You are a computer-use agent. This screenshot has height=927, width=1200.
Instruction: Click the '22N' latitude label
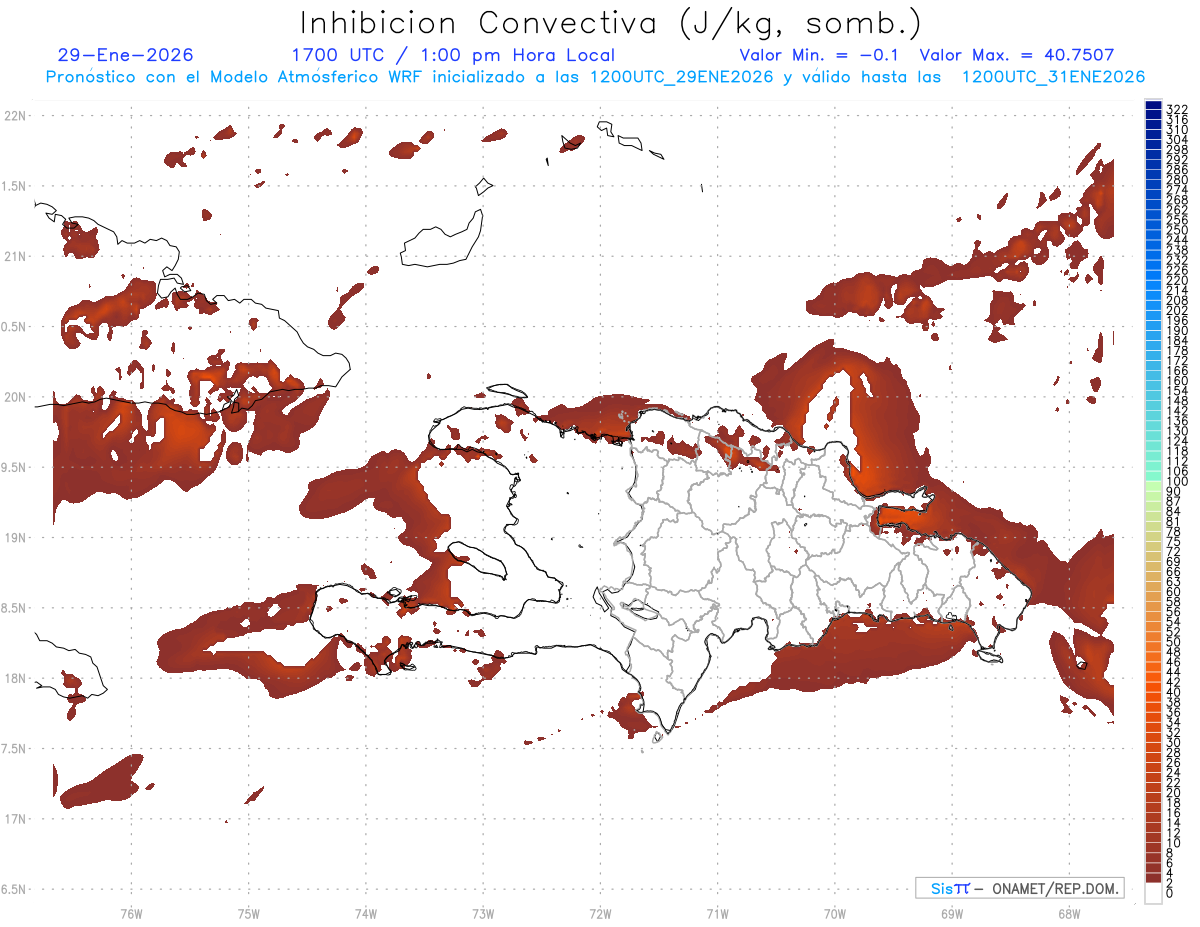(x=15, y=116)
